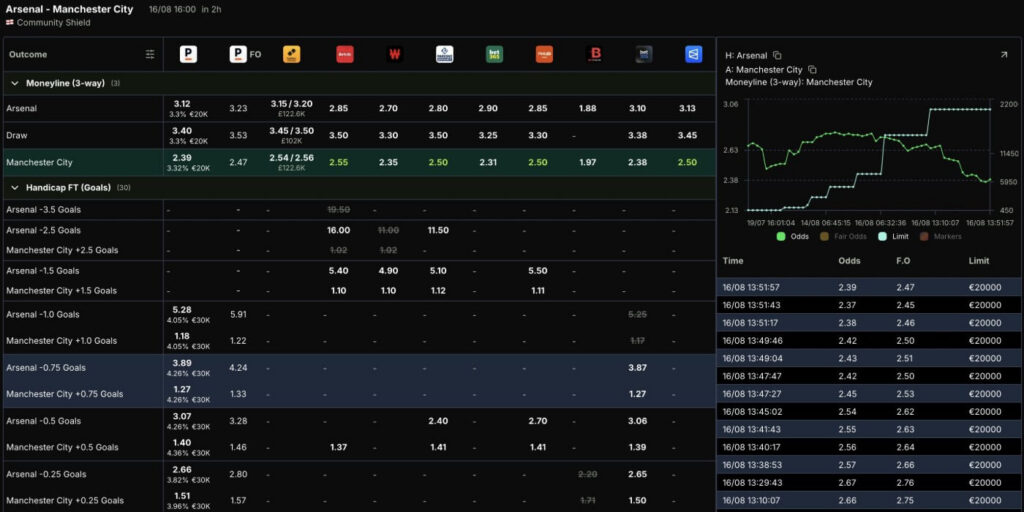Image resolution: width=1024 pixels, height=512 pixels.
Task: Click the 1.88 Arsenal odds cell
Action: tap(588, 108)
